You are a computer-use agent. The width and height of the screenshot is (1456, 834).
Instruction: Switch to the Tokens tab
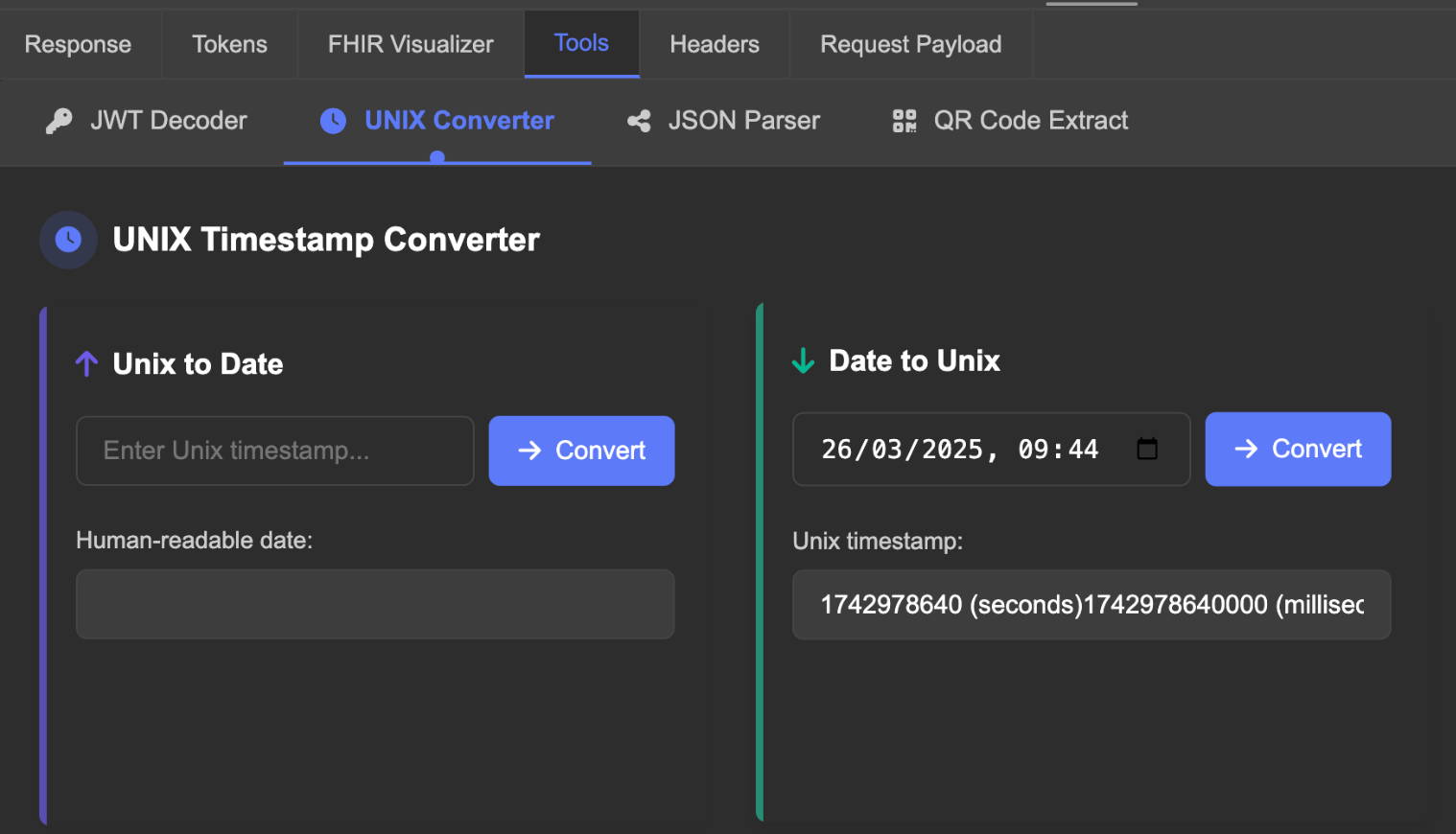tap(229, 43)
